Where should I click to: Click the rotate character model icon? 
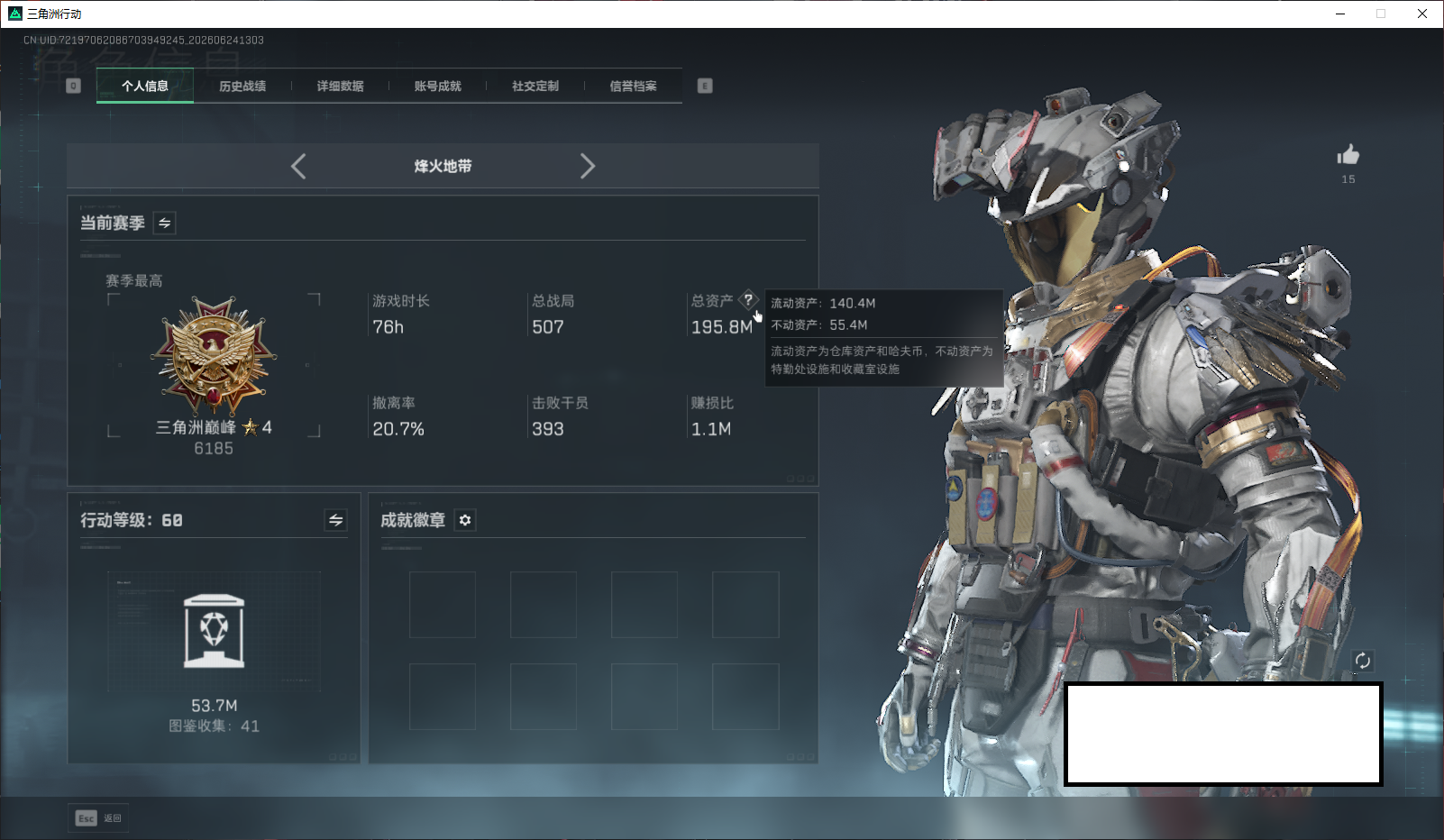point(1362,661)
